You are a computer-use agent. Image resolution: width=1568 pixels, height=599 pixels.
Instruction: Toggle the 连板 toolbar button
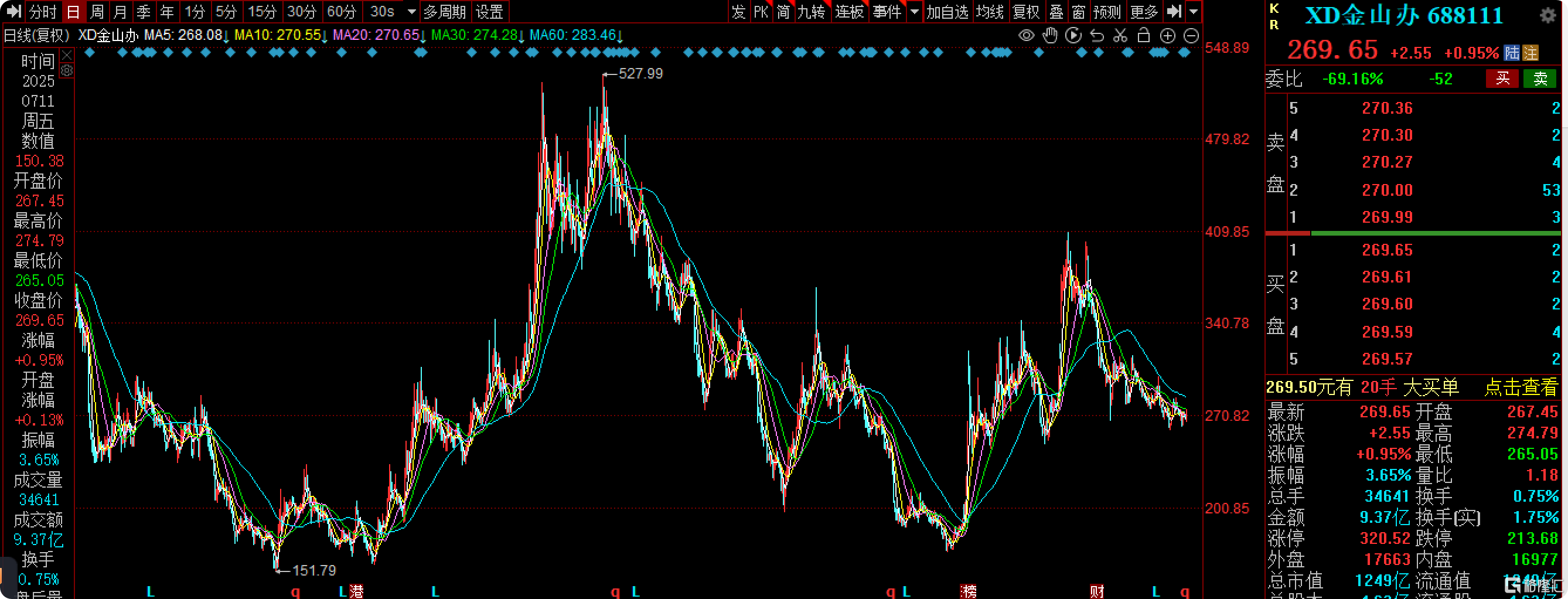850,11
